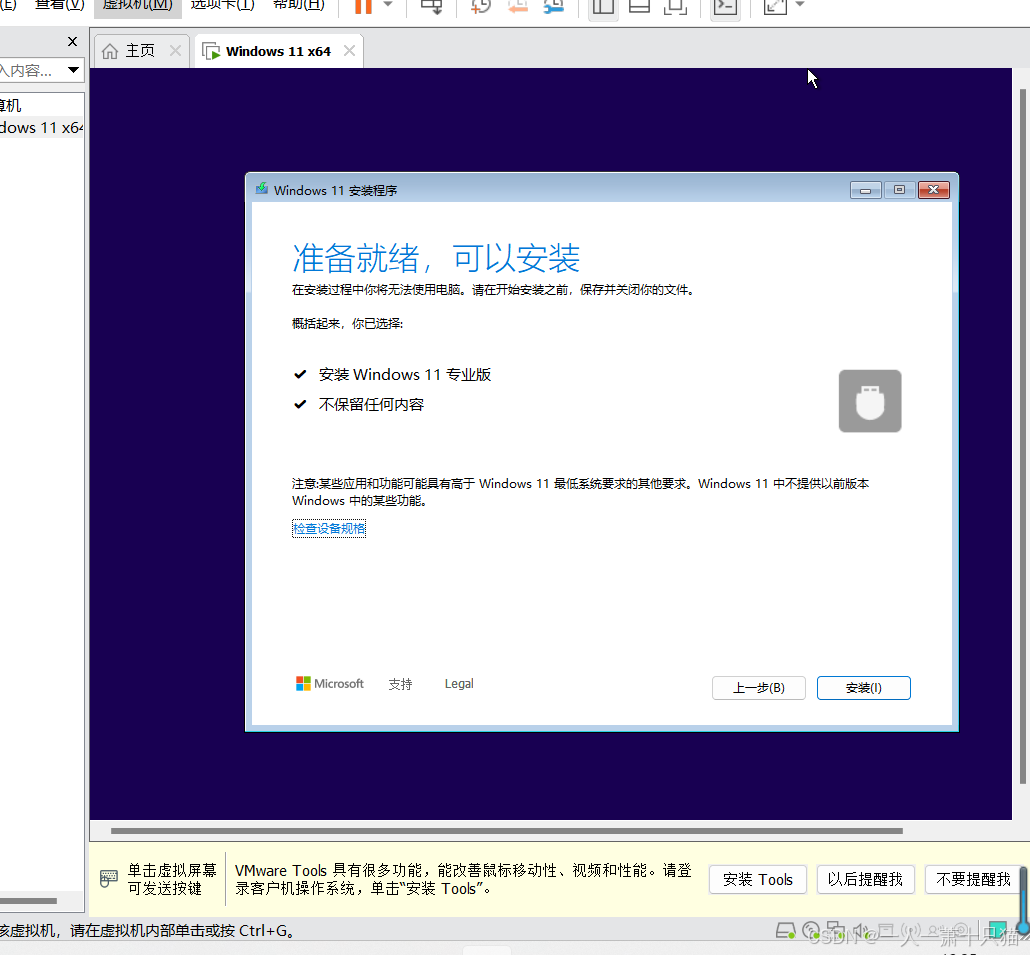Click the VM horizontal scrollbar
This screenshot has height=955, width=1030.
[506, 831]
